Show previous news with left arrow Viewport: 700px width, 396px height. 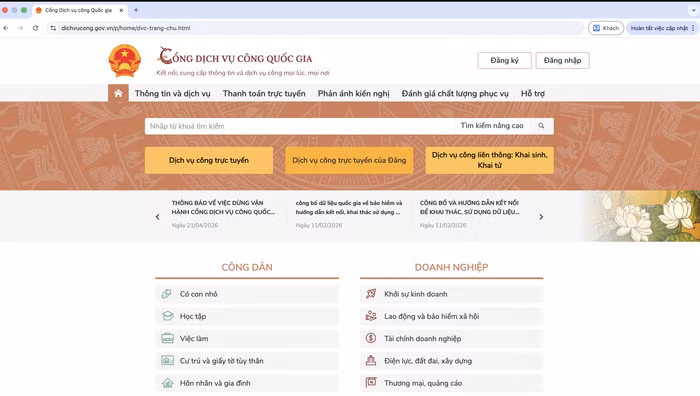click(158, 217)
